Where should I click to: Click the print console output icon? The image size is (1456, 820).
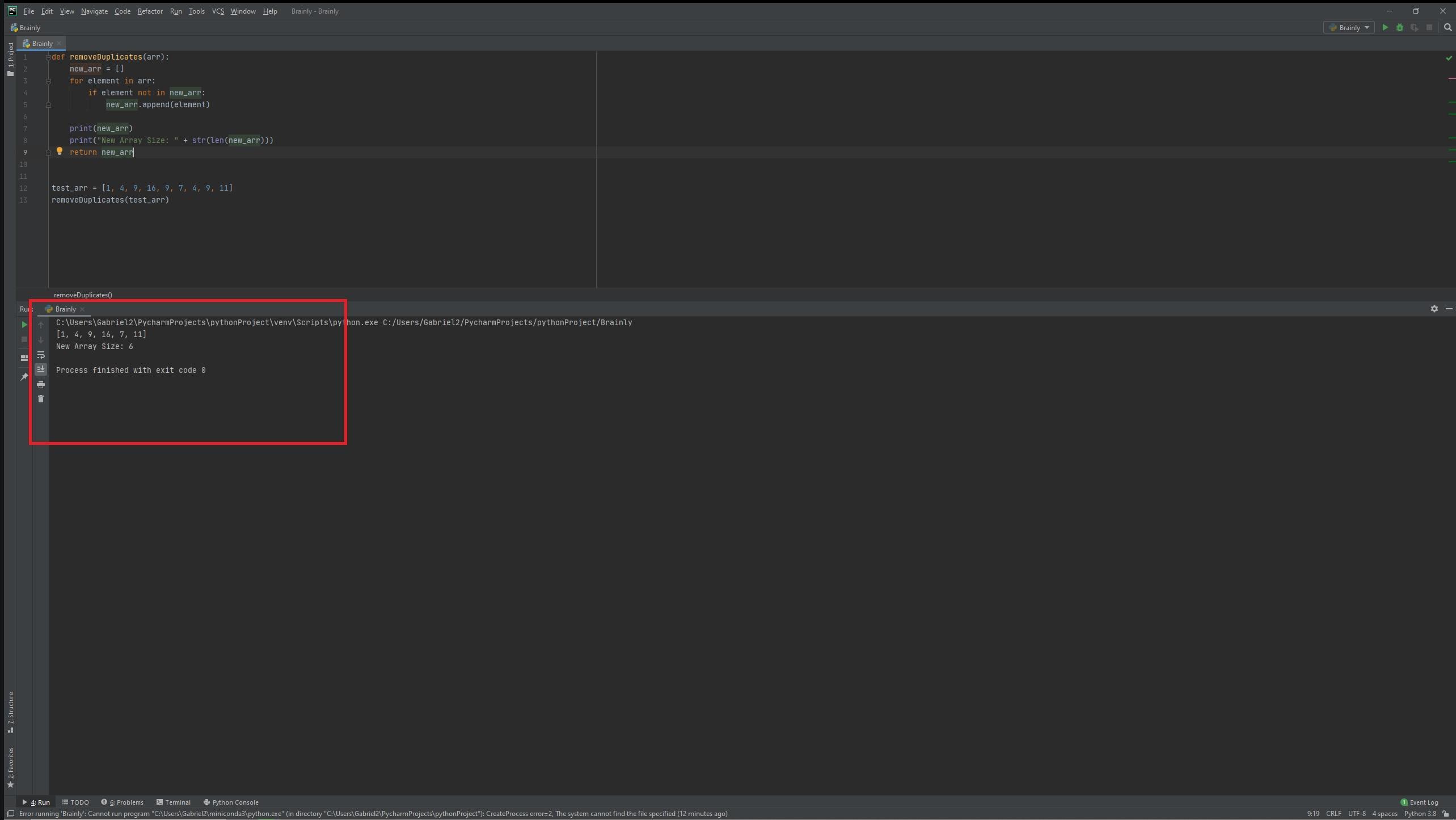pos(41,385)
